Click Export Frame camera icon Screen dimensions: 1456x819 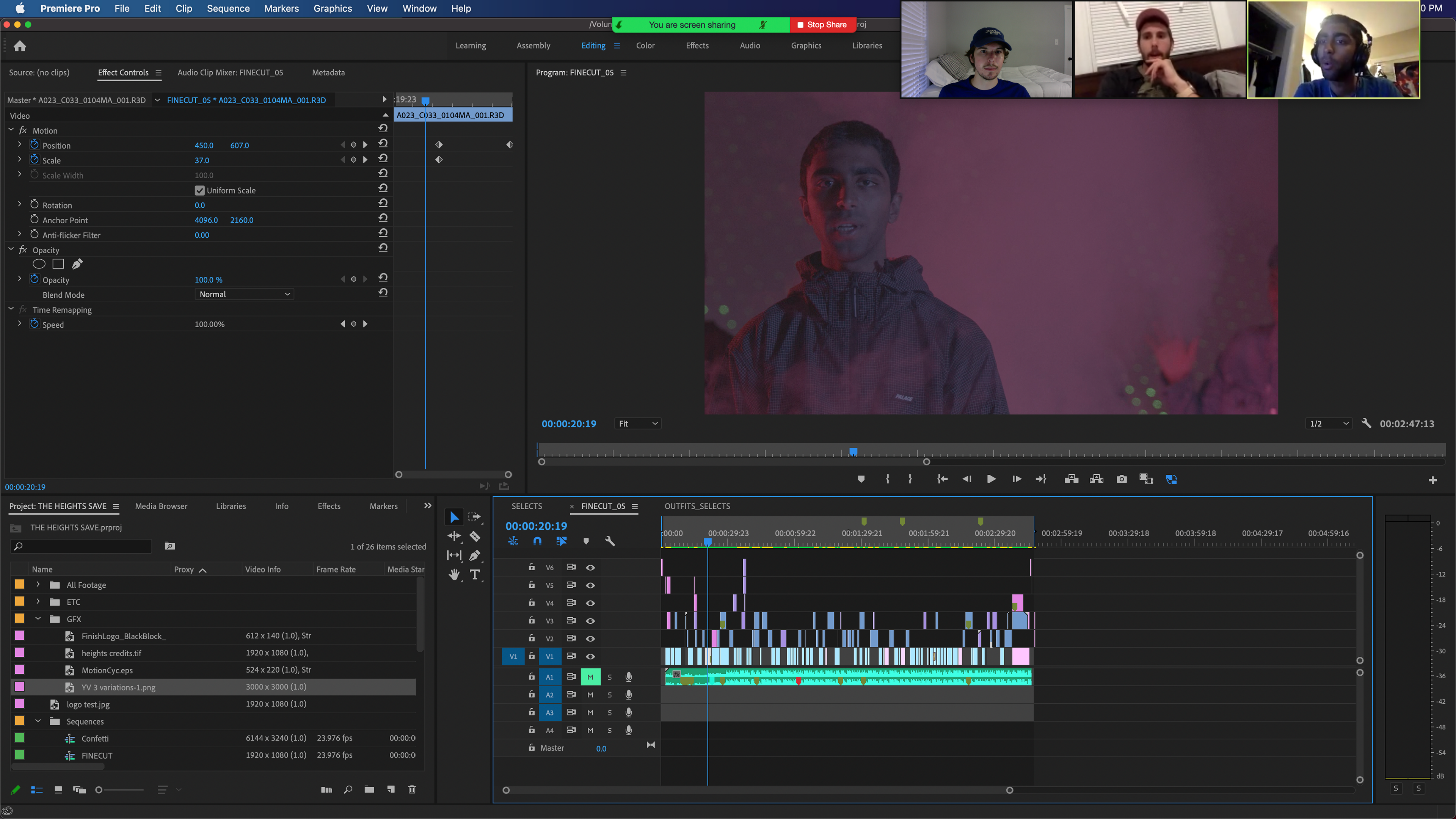[1122, 479]
